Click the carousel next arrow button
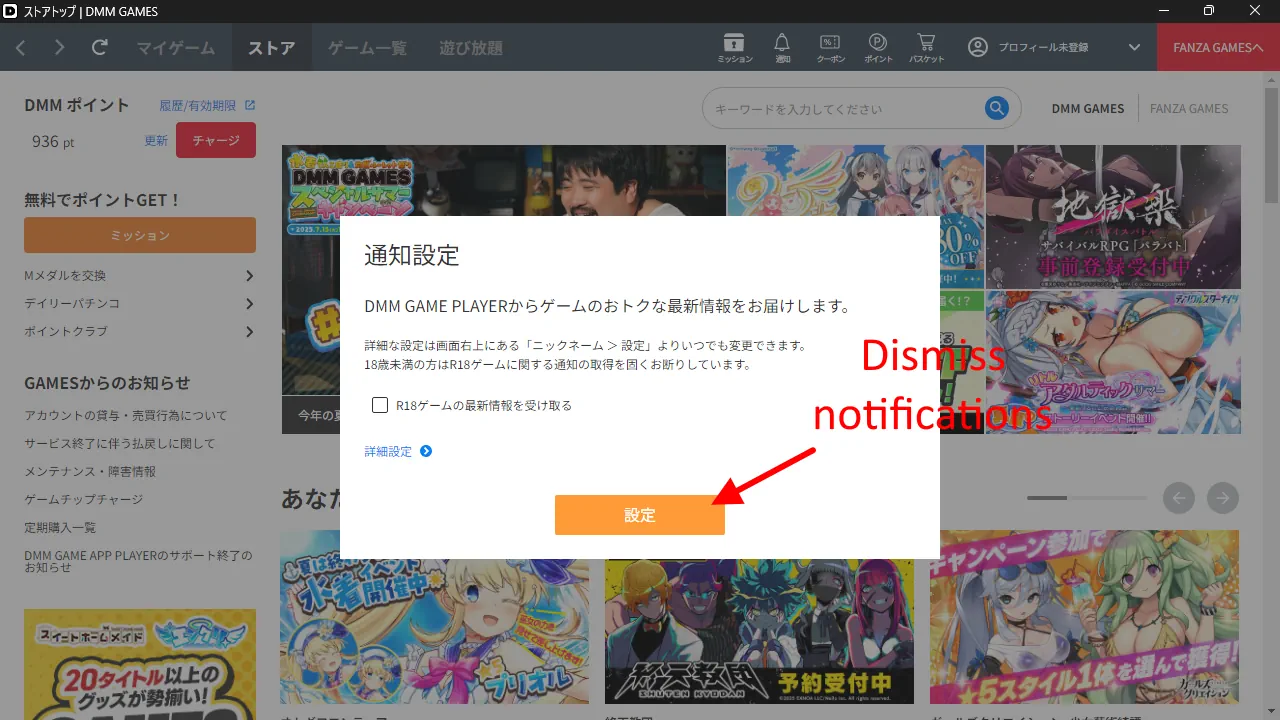Viewport: 1280px width, 720px height. pyautogui.click(x=1223, y=497)
